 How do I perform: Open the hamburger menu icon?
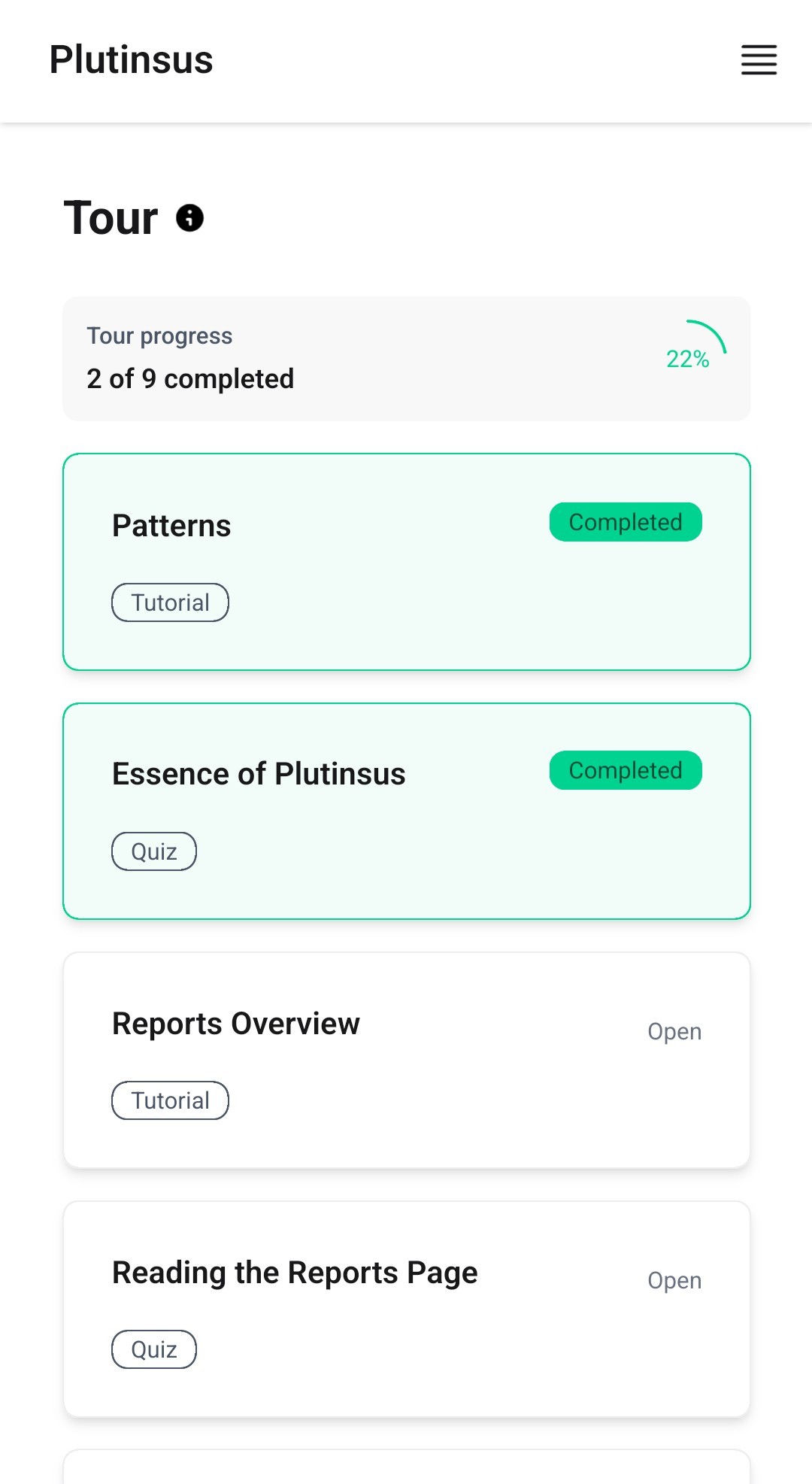759,60
